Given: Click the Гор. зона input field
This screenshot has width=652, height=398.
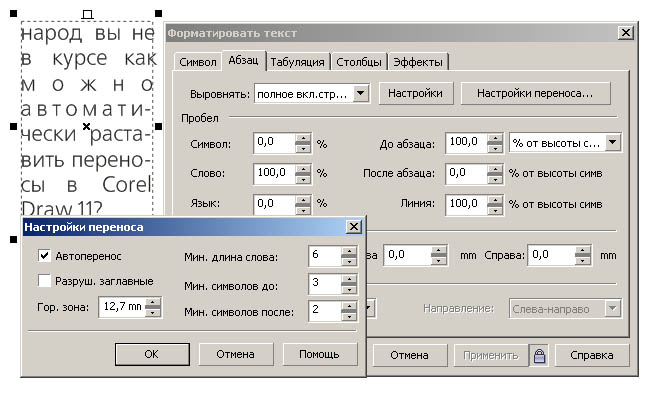Looking at the screenshot, I should (122, 307).
